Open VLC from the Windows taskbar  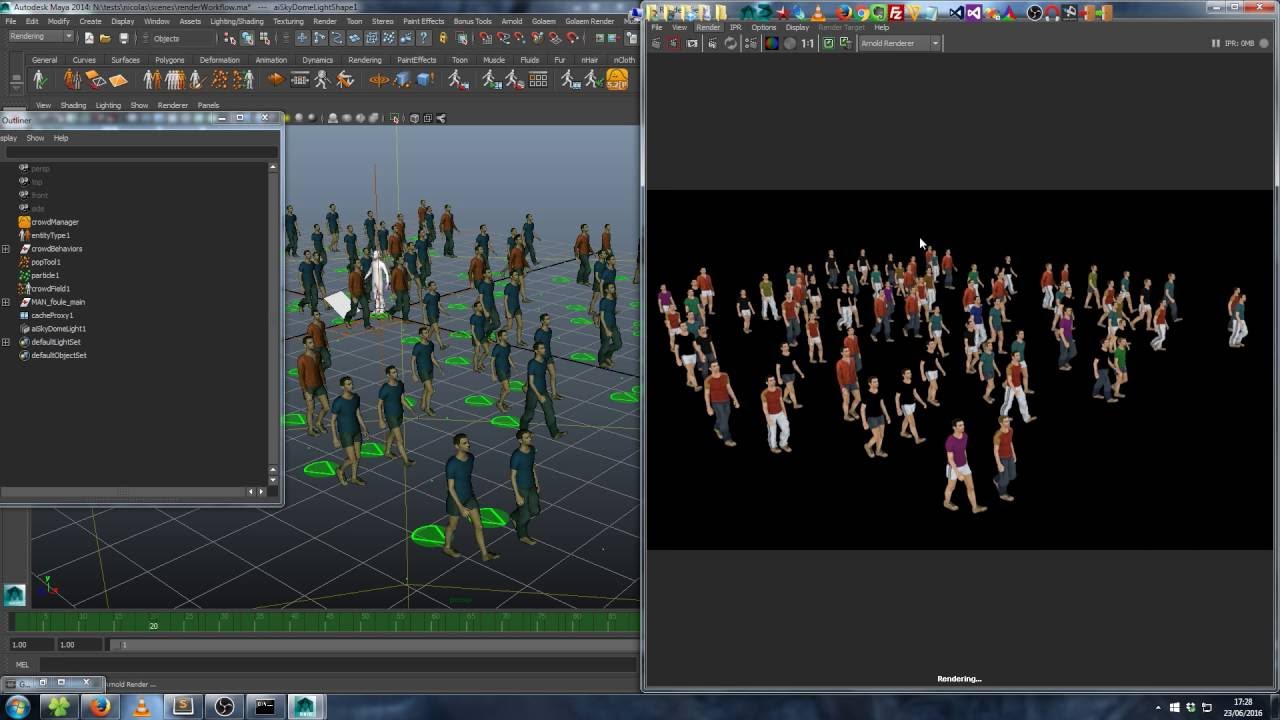141,707
